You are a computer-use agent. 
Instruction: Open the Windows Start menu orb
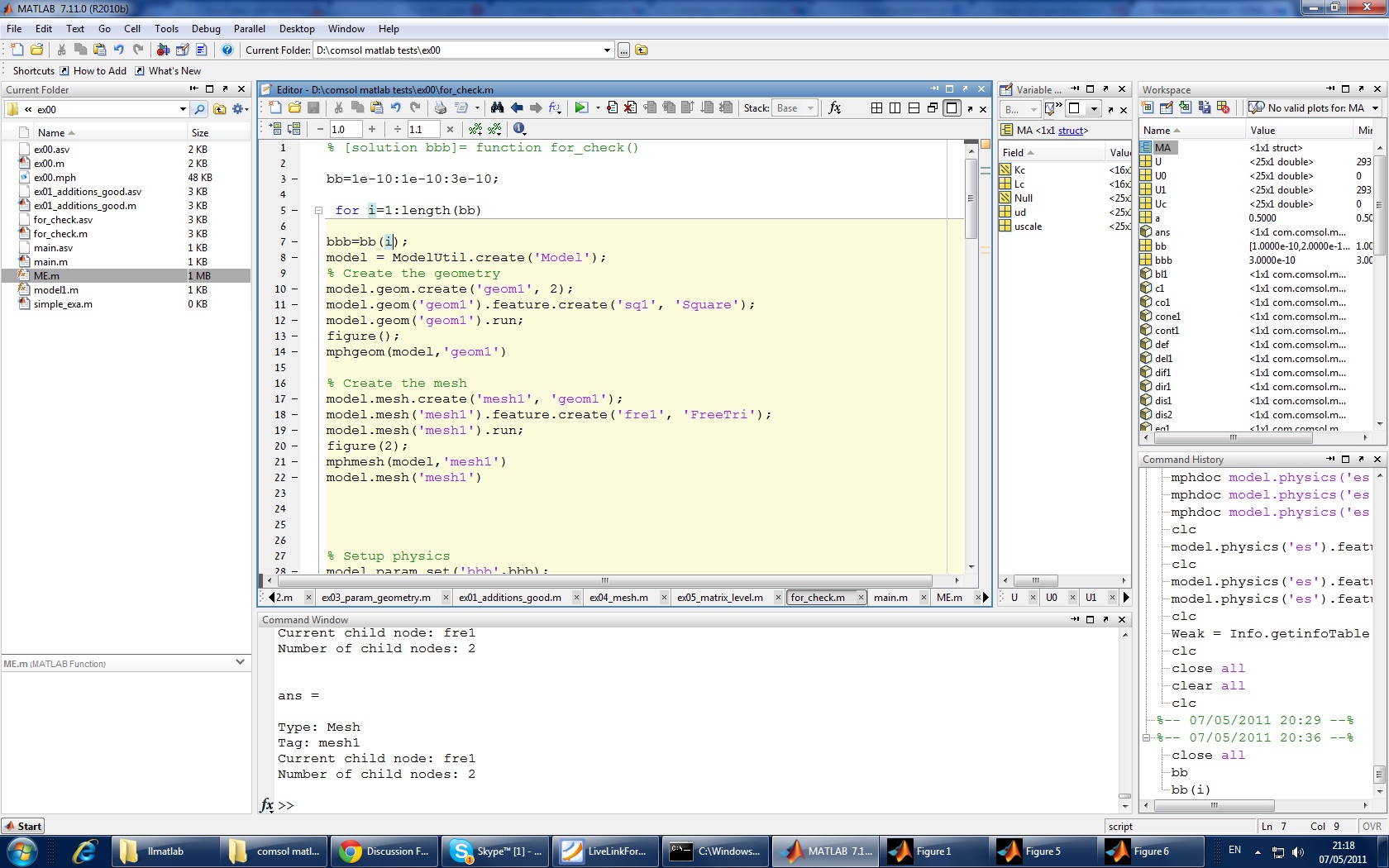(x=22, y=851)
